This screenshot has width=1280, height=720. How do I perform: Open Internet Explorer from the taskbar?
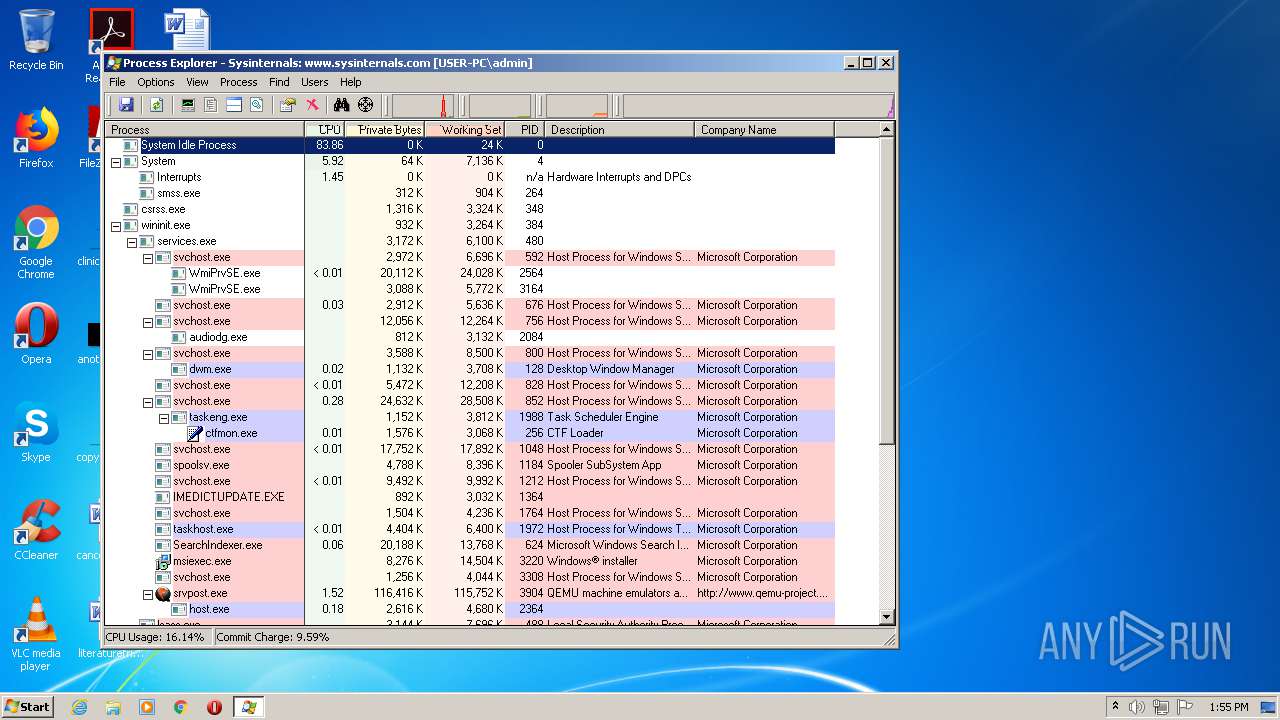(79, 707)
